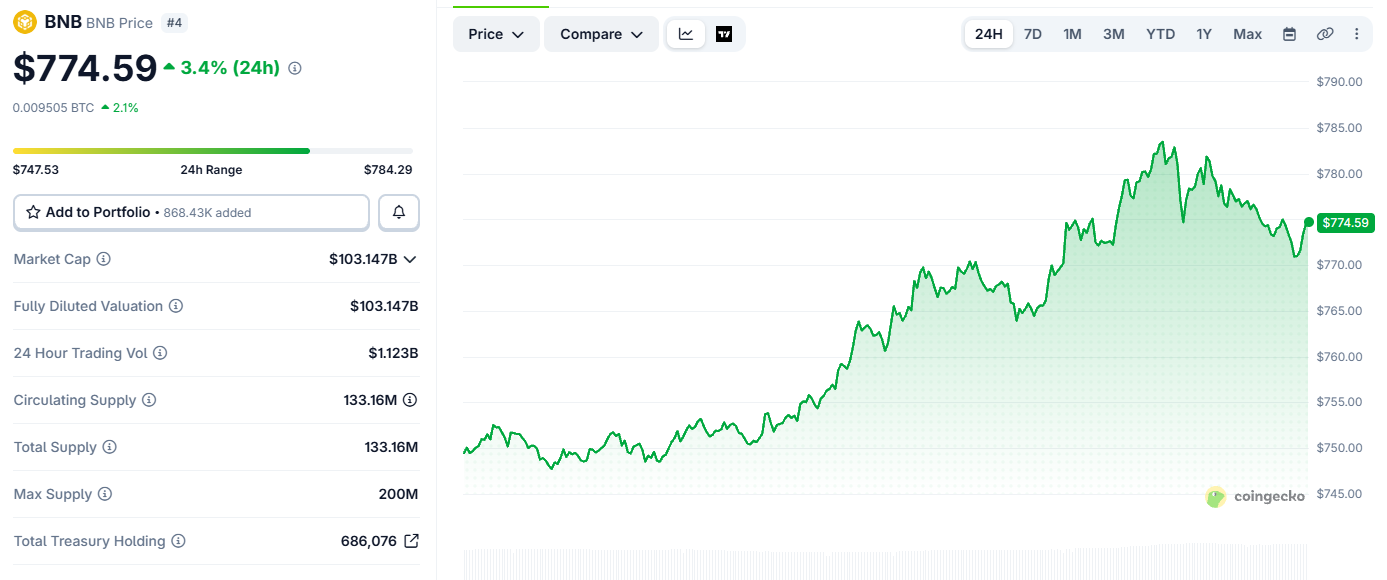Click the 3.4% (24h) change text

(x=230, y=68)
